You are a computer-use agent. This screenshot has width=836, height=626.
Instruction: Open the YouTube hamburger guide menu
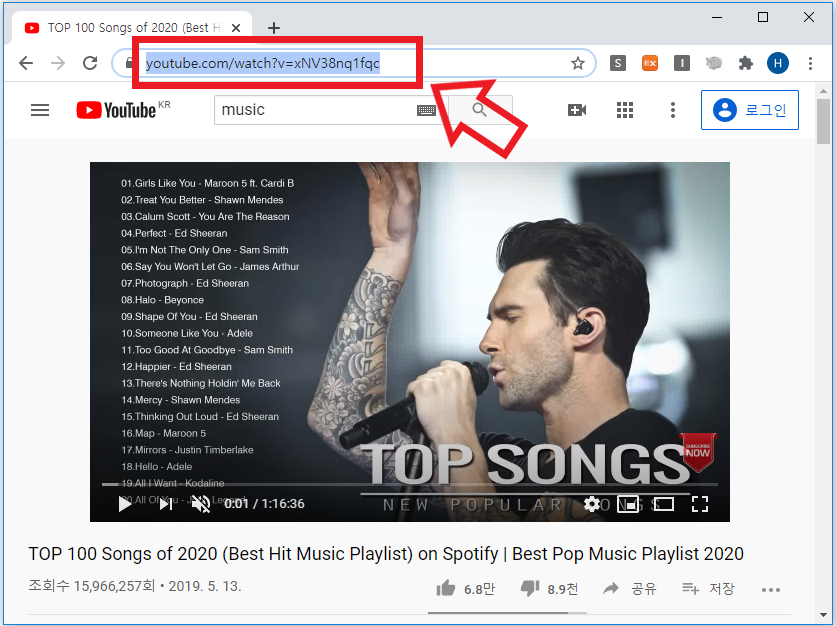pyautogui.click(x=40, y=110)
